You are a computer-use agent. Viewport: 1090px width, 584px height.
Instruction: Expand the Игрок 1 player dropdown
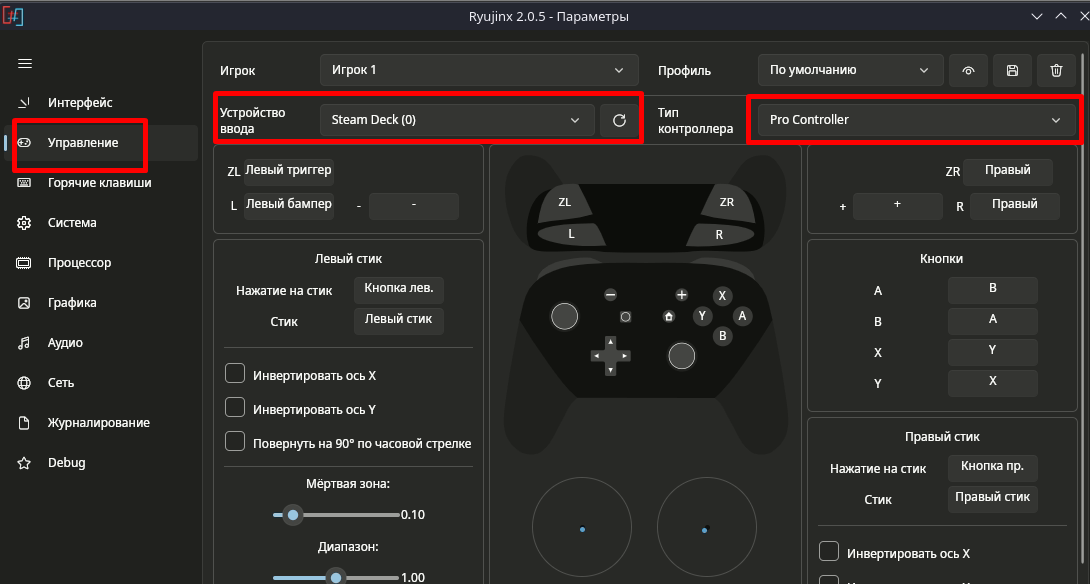coord(478,70)
